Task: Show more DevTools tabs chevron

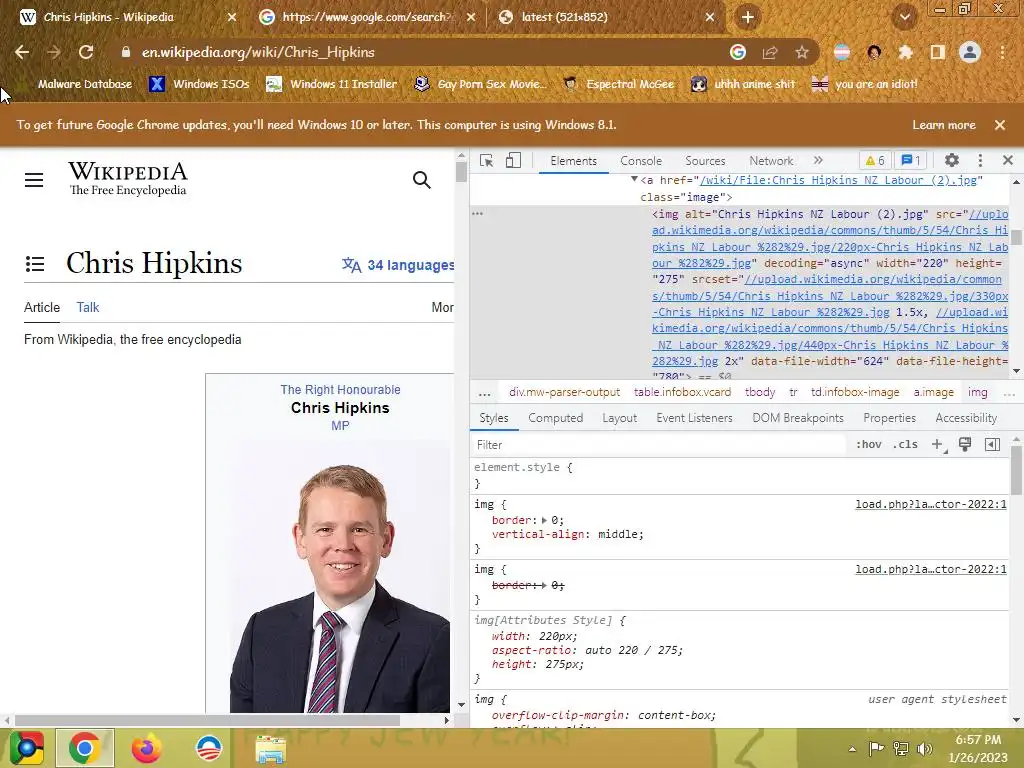Action: (x=818, y=161)
